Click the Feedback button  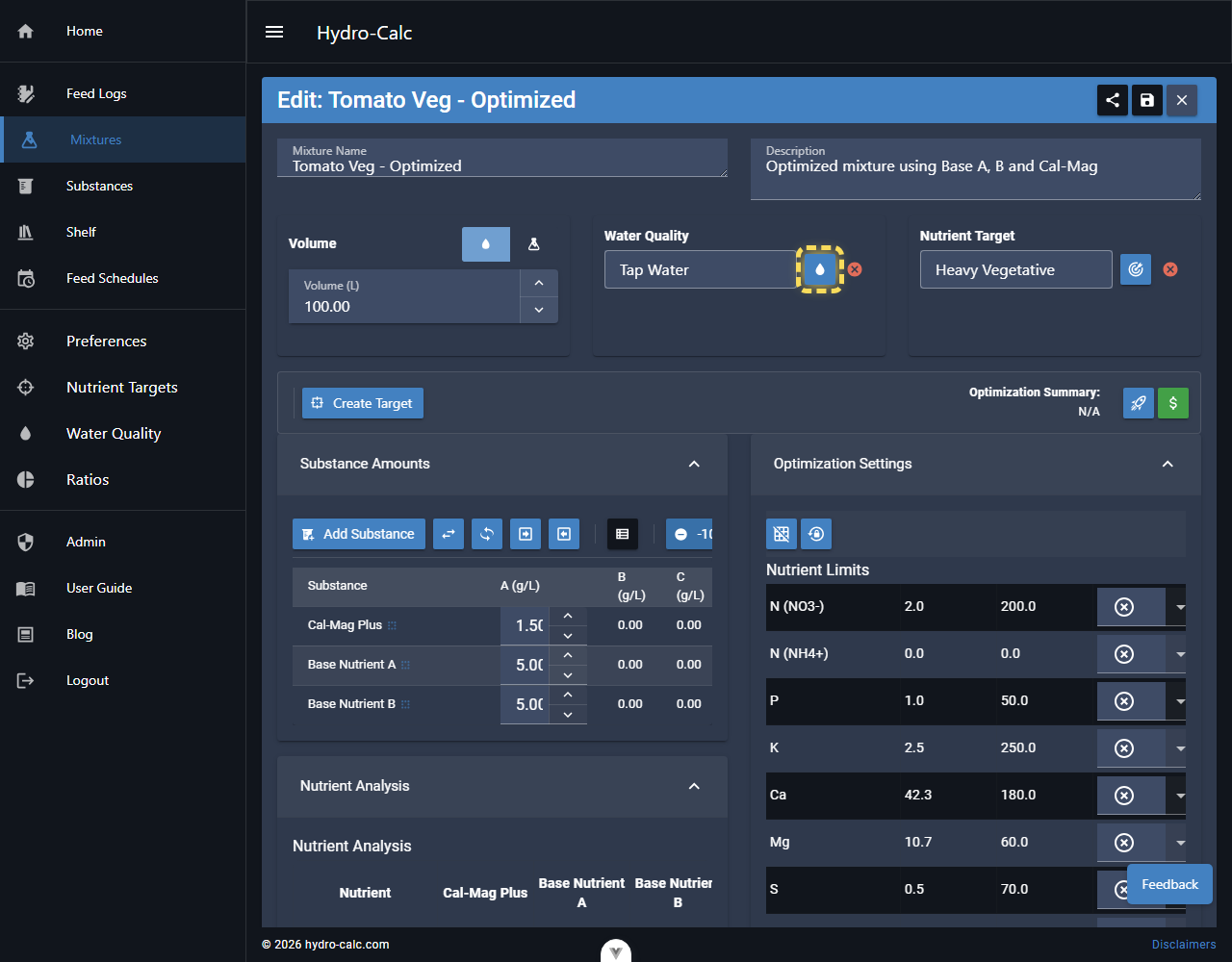1169,884
